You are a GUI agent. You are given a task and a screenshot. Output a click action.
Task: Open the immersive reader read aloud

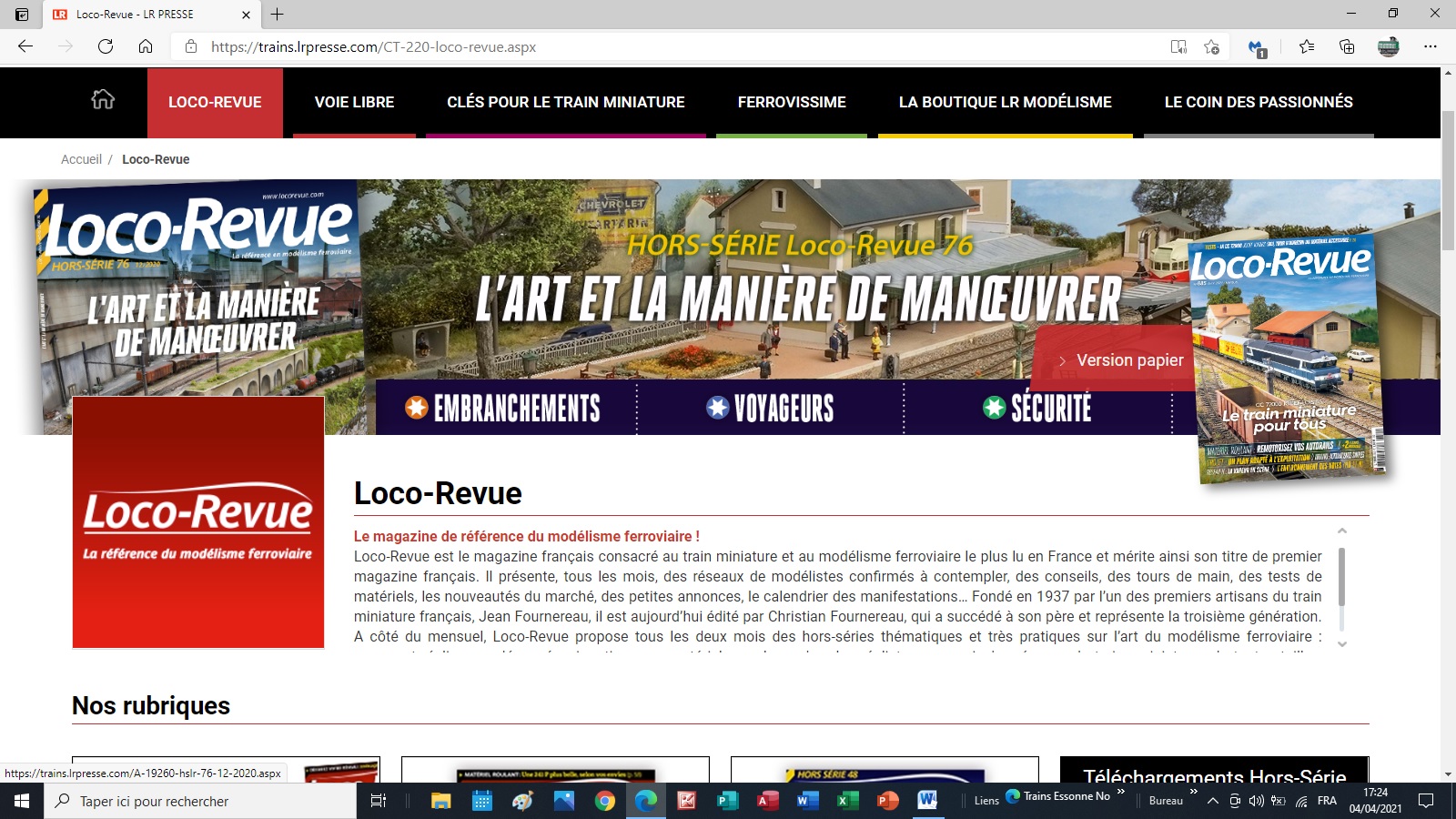[1178, 46]
